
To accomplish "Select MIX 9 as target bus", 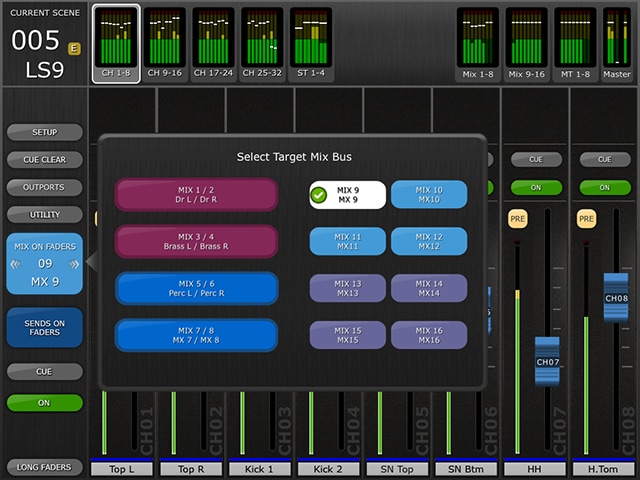I will [x=346, y=195].
